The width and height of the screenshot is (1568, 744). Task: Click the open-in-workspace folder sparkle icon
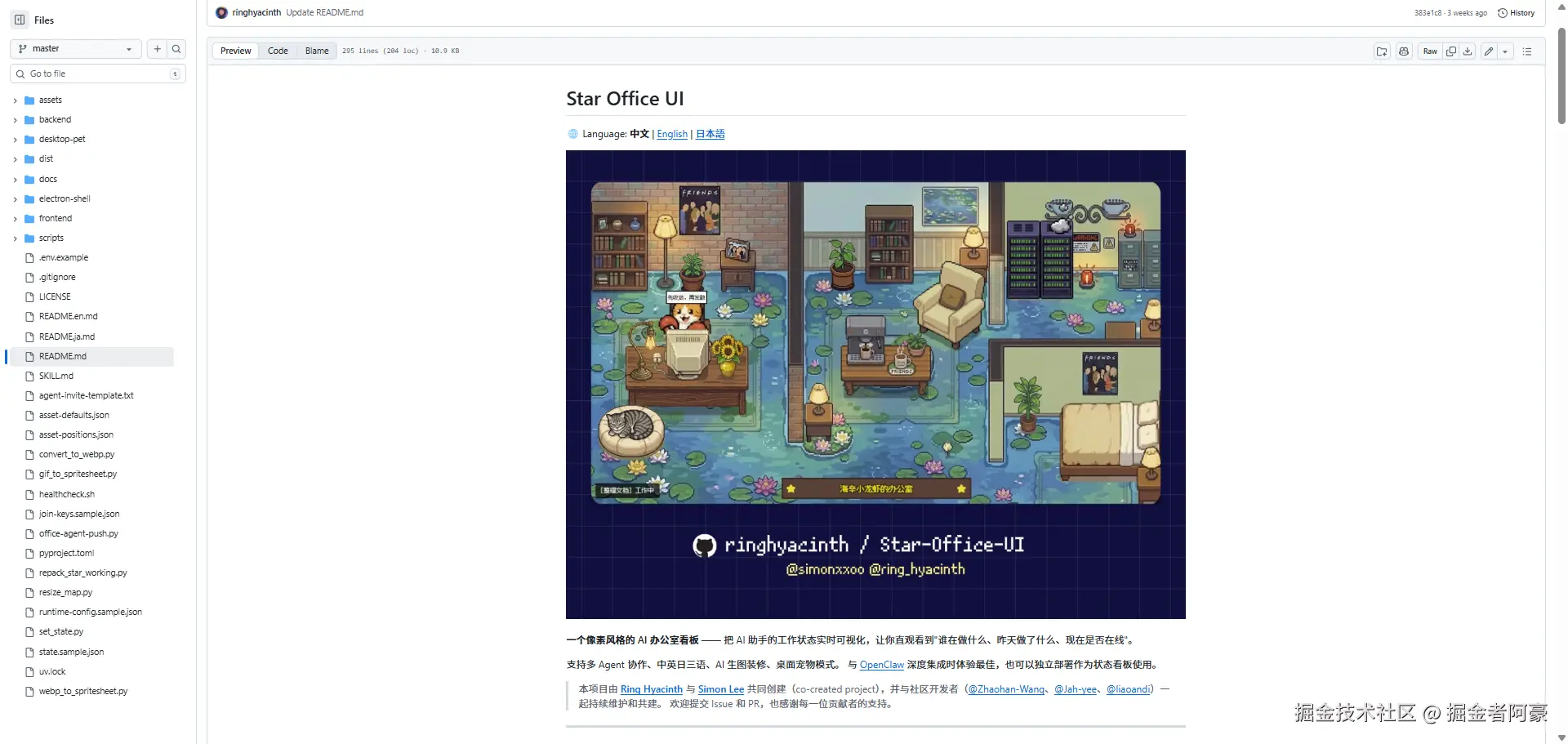[x=1382, y=51]
